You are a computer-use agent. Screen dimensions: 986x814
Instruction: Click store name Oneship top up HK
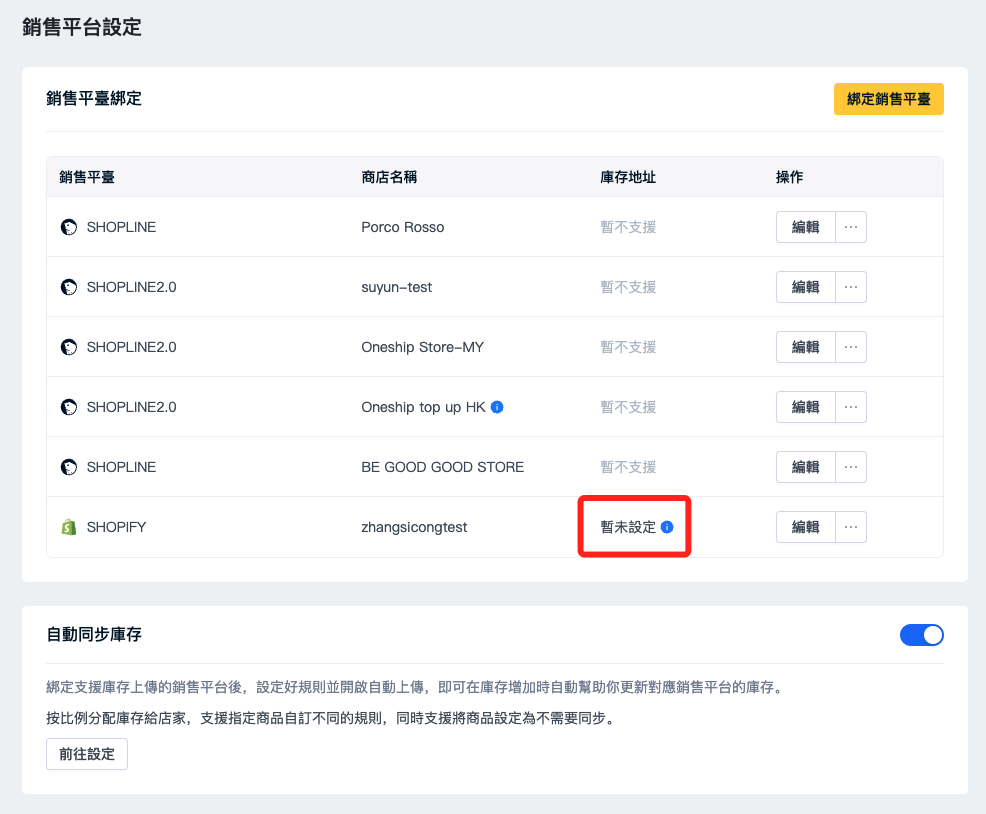(x=423, y=407)
